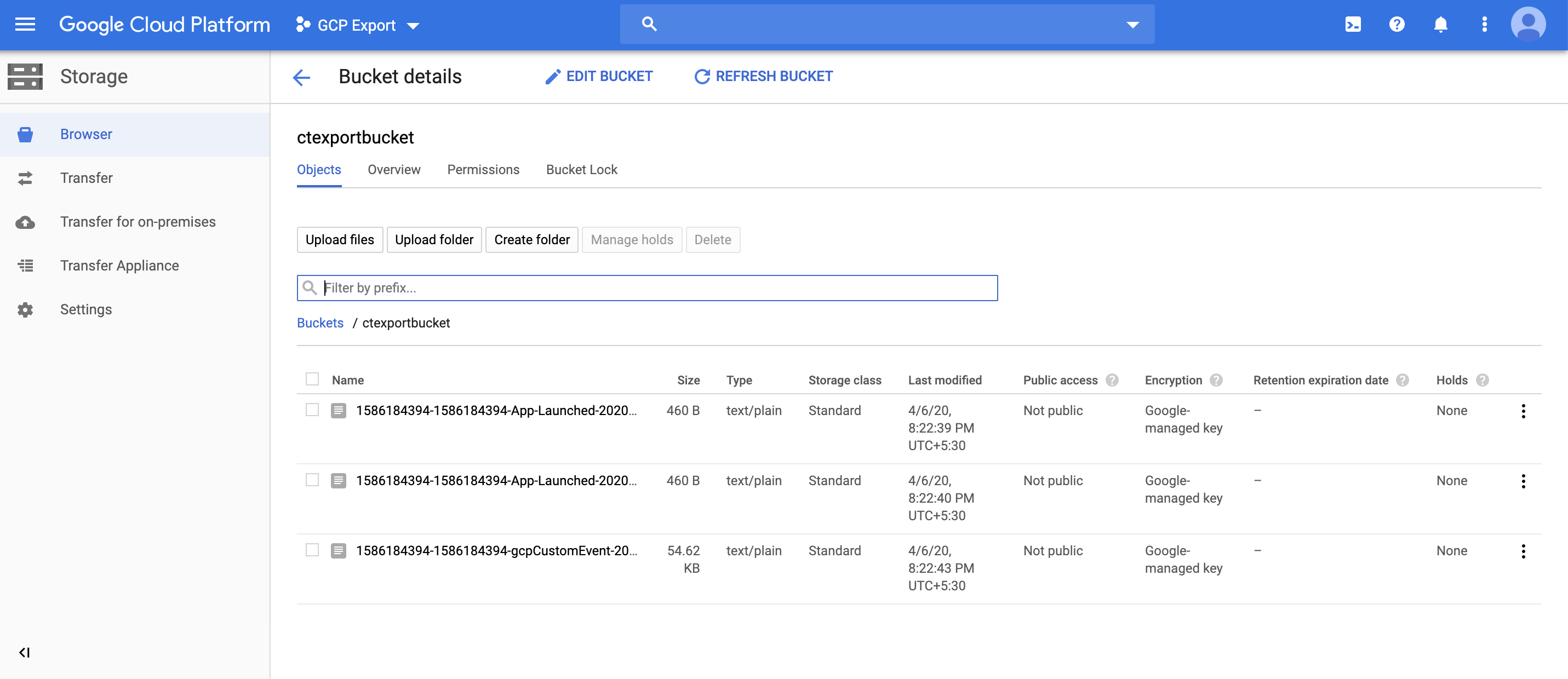Click the '54.62 KB' size cell
This screenshot has height=679, width=1568.
point(684,560)
